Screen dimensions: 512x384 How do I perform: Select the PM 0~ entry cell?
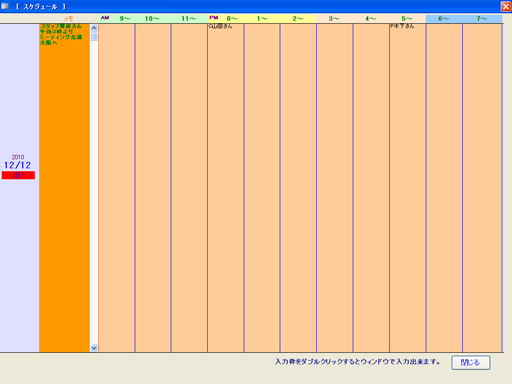click(226, 188)
